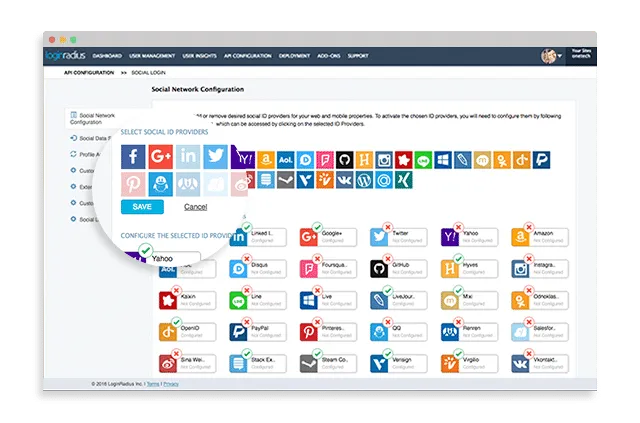The width and height of the screenshot is (640, 423).
Task: Open the user avatar account dropdown
Action: pyautogui.click(x=551, y=56)
